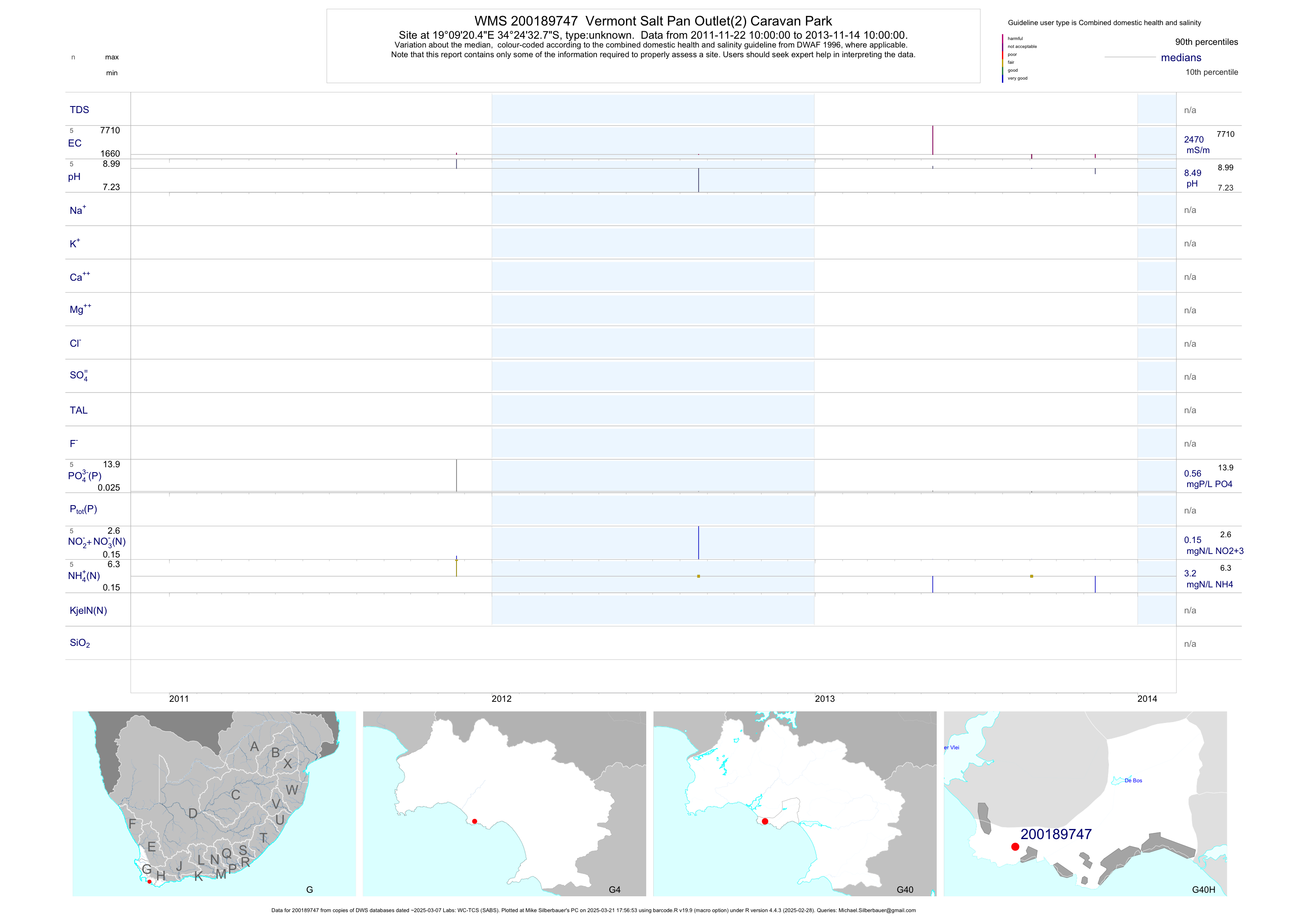Click the blue NO2+NO3 bar in 2012
This screenshot has width=1307, height=924.
point(699,542)
